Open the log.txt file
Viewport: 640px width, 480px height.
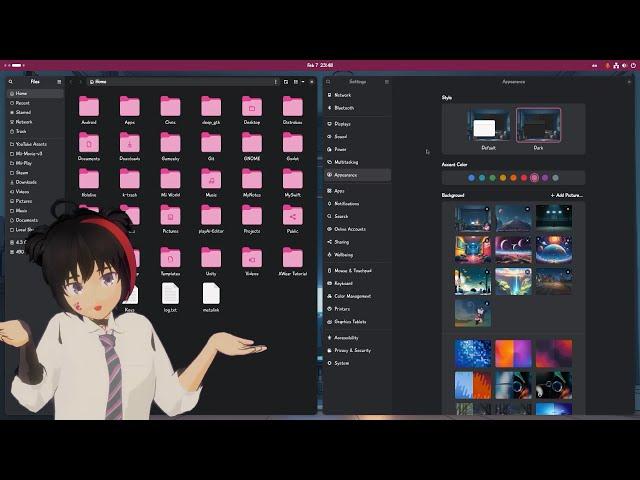[x=170, y=294]
